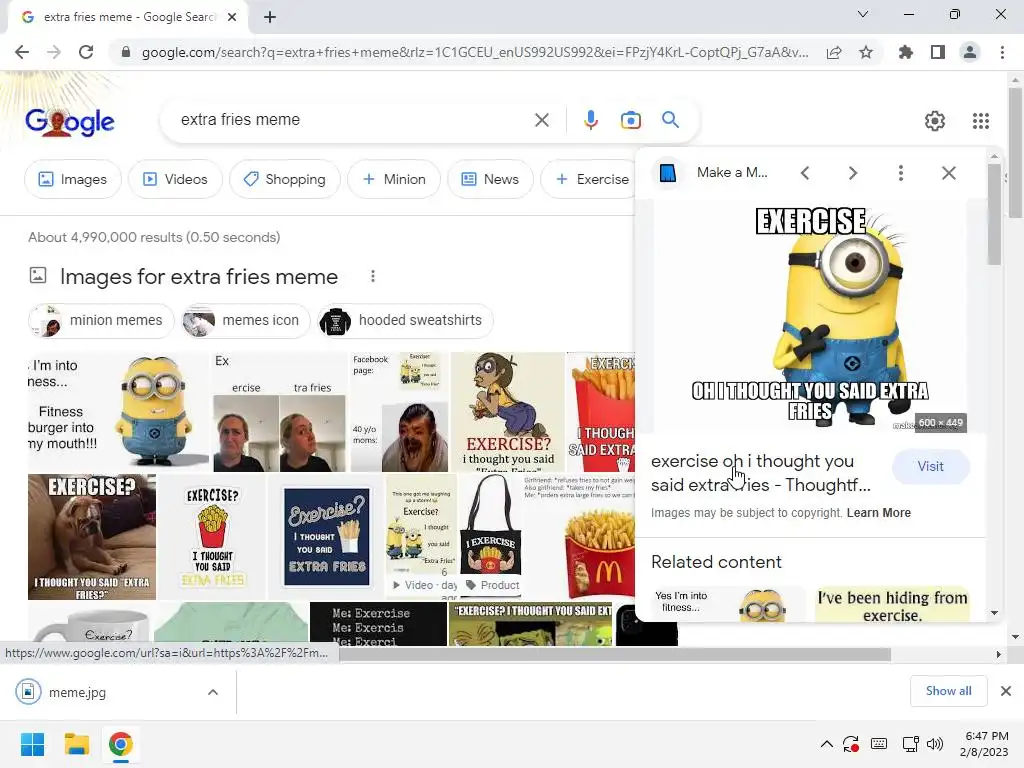Viewport: 1024px width, 768px height.
Task: Open the Chrome side panel icon
Action: coord(938,52)
